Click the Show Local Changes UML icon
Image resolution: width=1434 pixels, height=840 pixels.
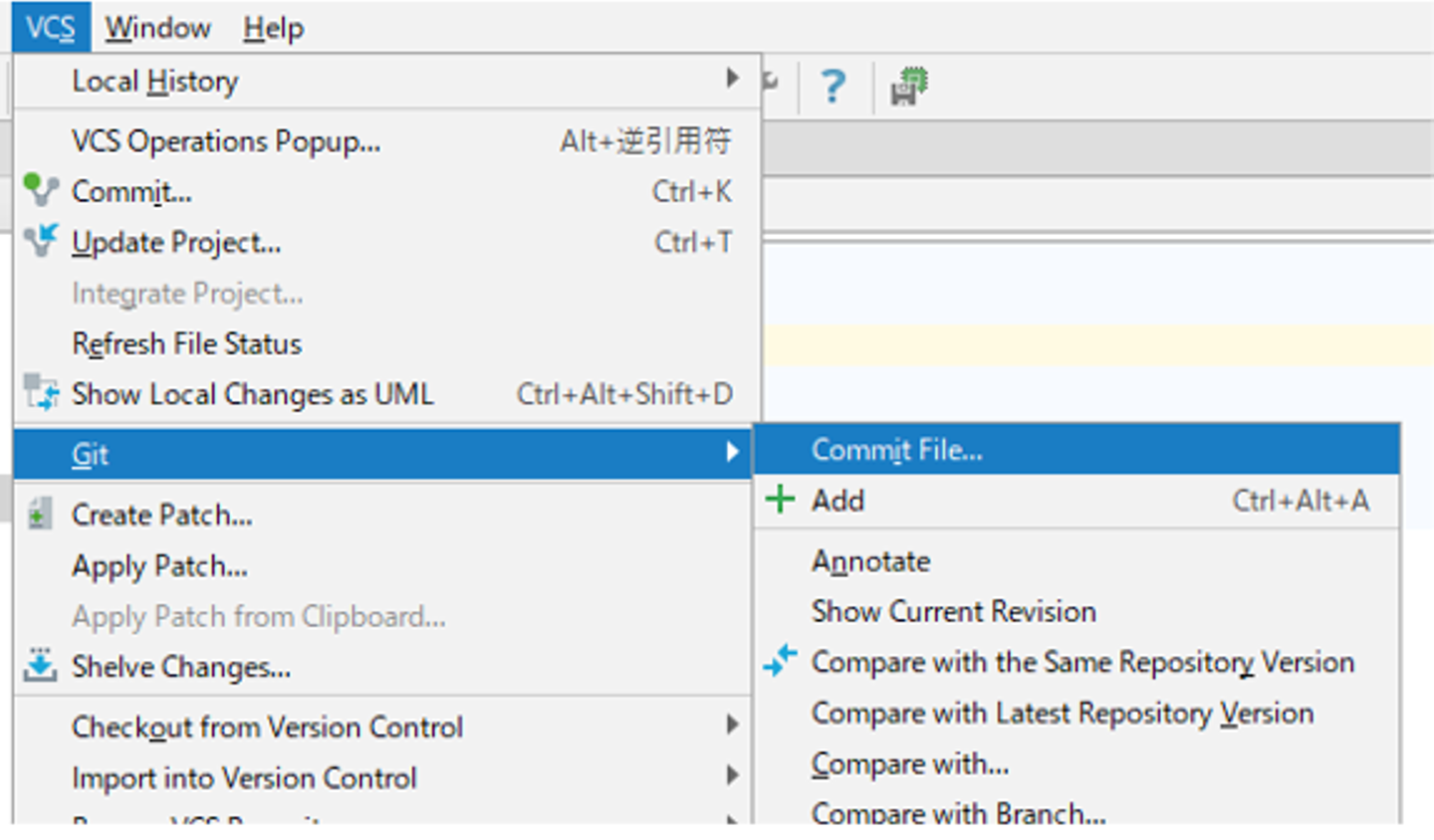click(x=41, y=393)
